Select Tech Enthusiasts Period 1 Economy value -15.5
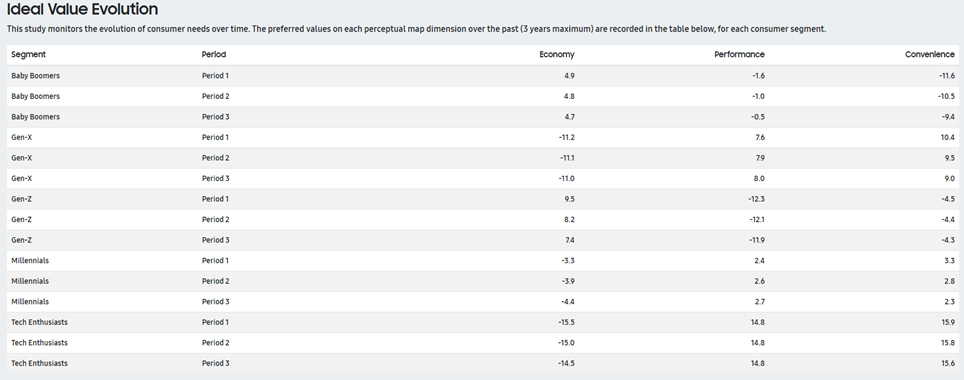964x380 pixels. coord(566,322)
